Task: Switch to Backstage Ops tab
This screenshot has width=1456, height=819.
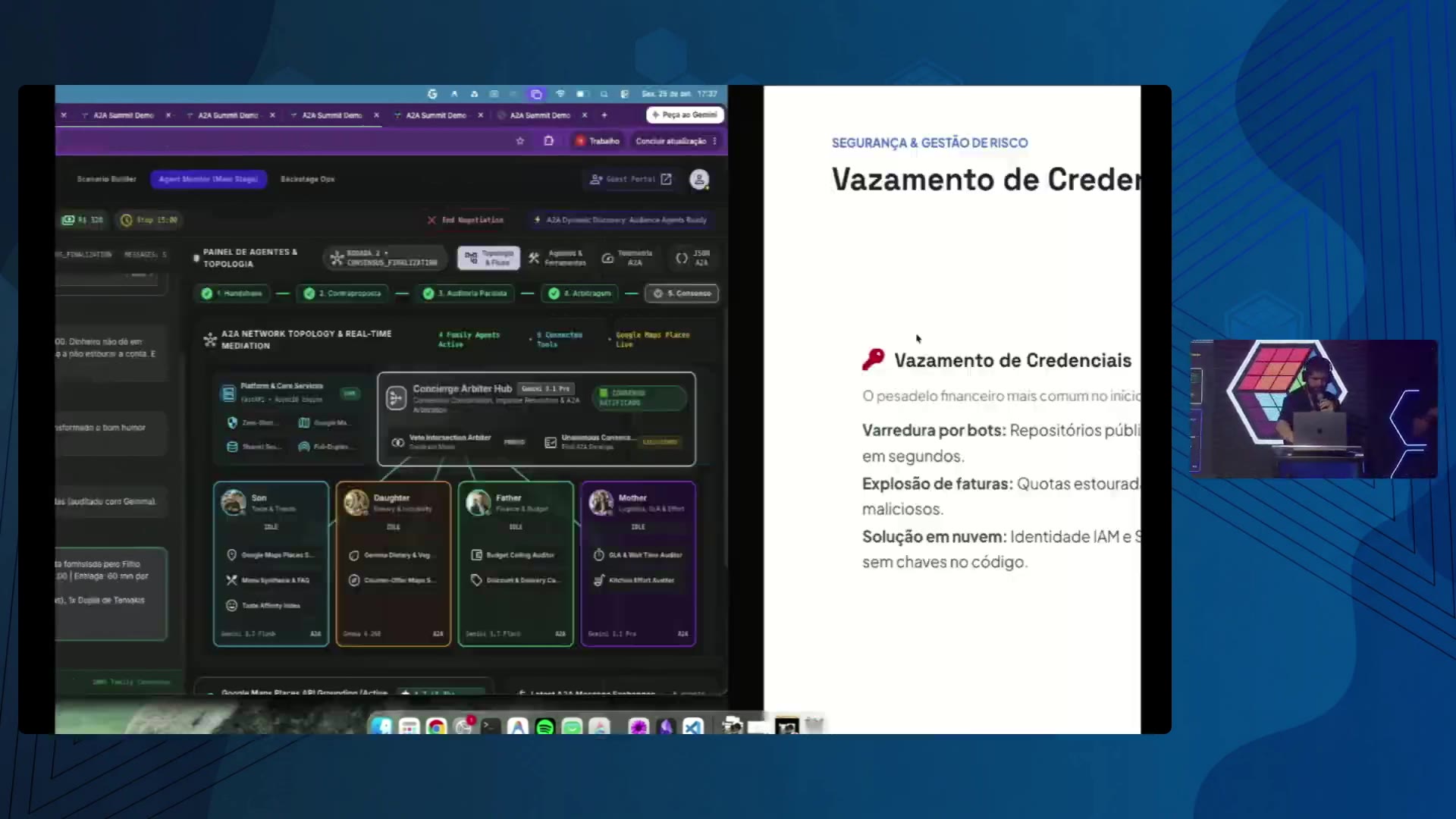Action: point(307,179)
